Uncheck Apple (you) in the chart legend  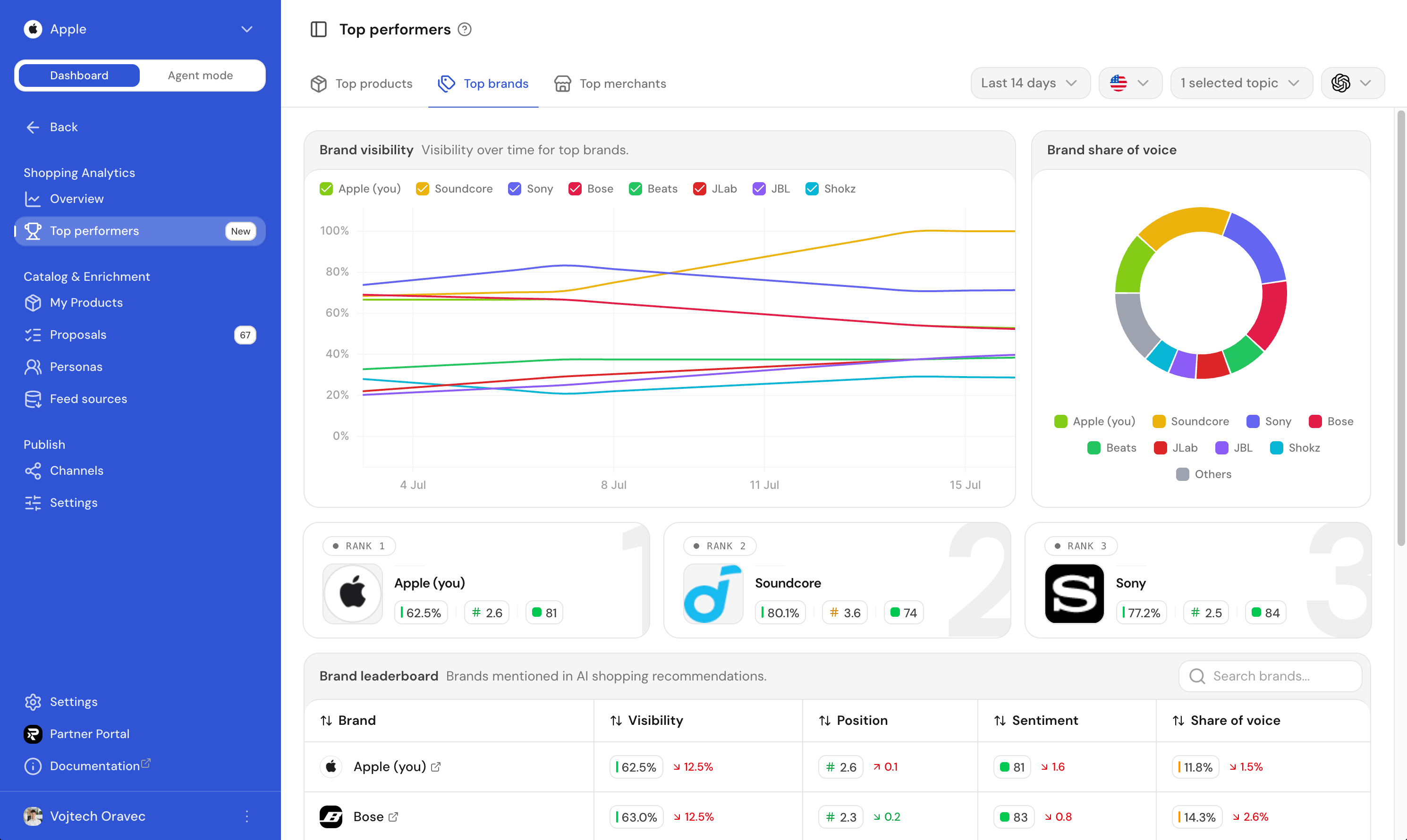(326, 189)
